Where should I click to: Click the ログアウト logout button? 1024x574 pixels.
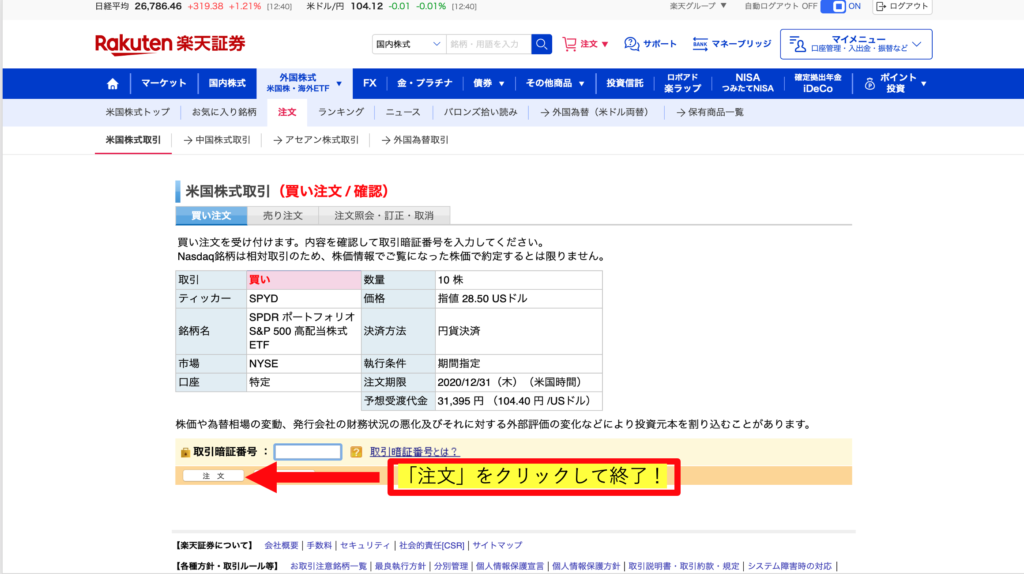pyautogui.click(x=902, y=7)
